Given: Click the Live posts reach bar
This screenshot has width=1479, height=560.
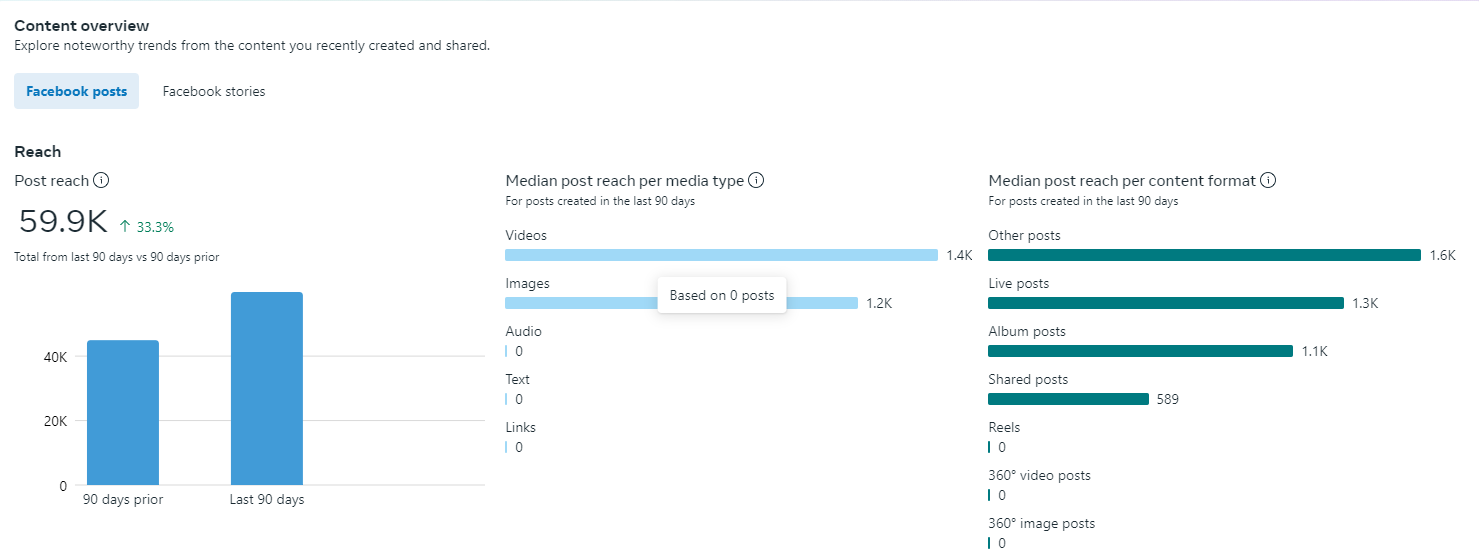Looking at the screenshot, I should click(x=1165, y=303).
